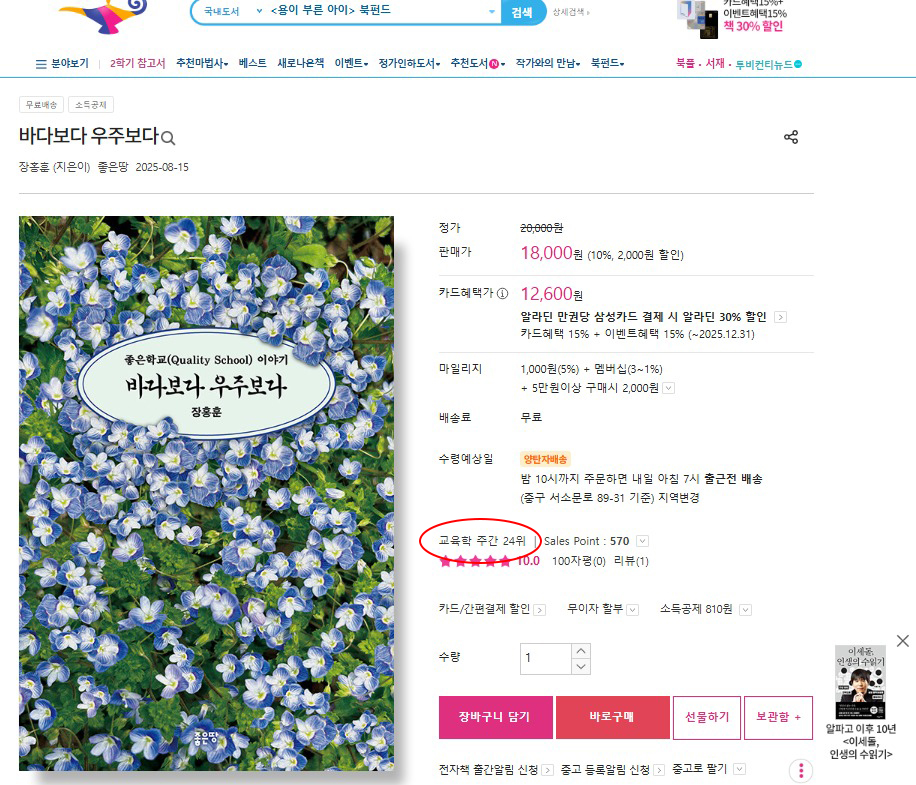Open the 베스트 menu item
The image size is (916, 785).
(252, 63)
